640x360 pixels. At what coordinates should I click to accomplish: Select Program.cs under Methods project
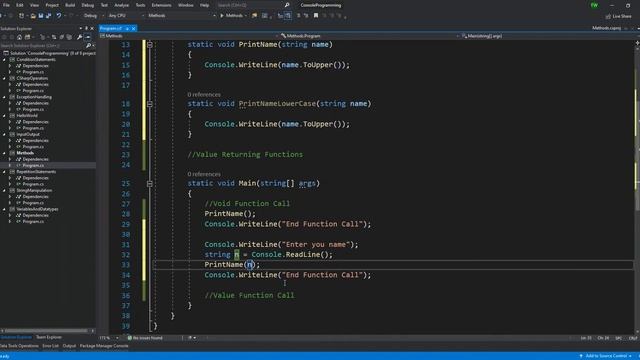tap(33, 165)
